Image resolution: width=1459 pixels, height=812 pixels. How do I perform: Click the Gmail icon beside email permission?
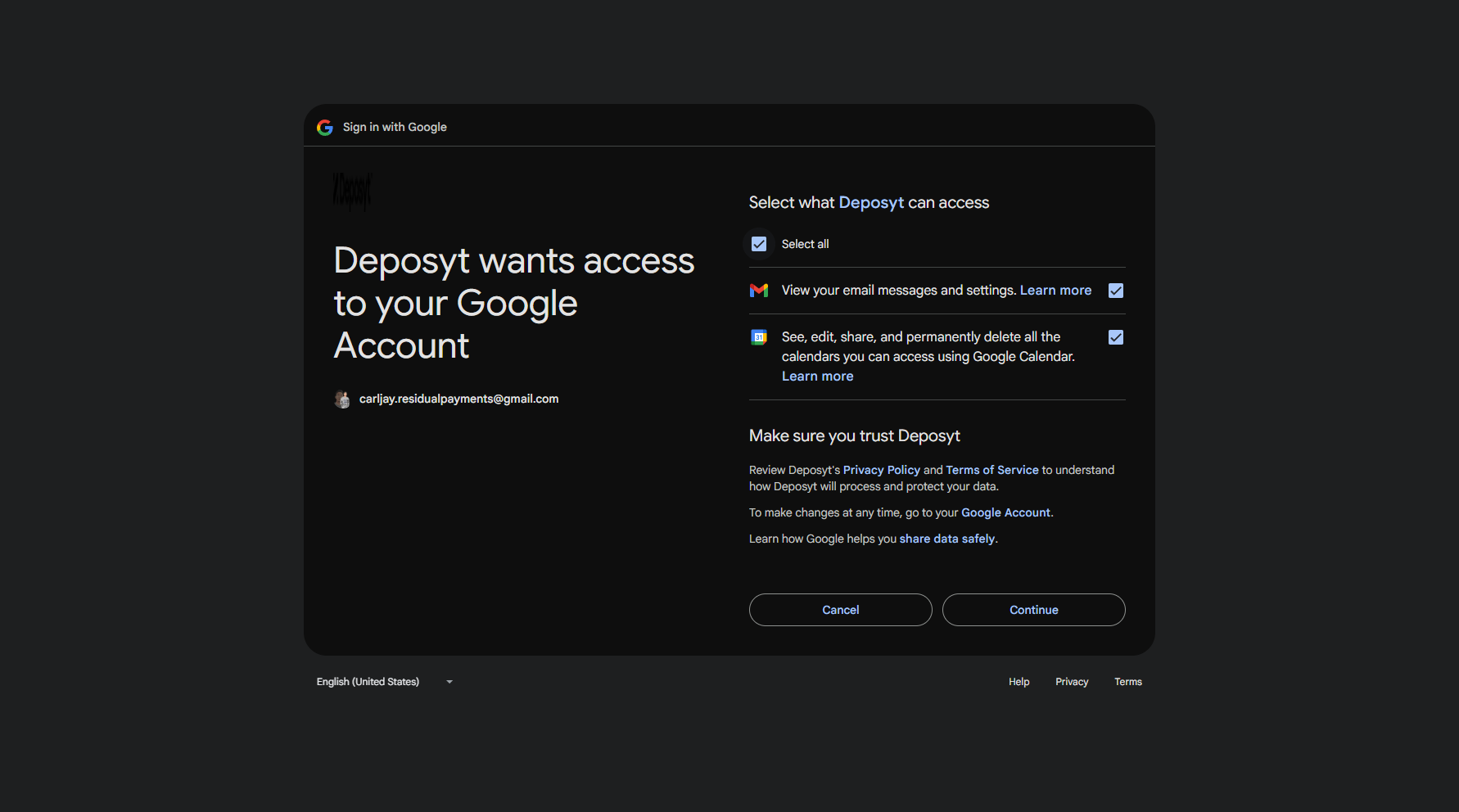point(759,291)
